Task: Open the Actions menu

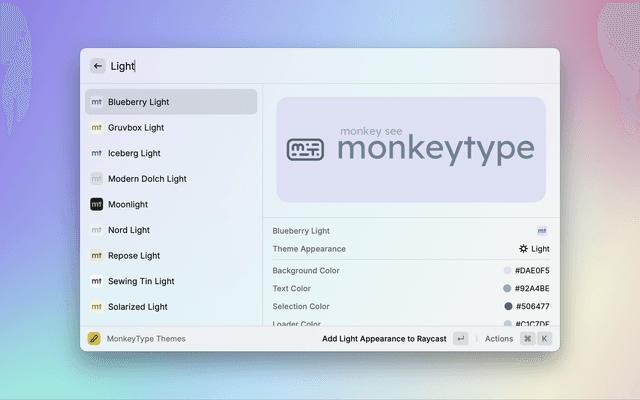Action: pos(499,339)
